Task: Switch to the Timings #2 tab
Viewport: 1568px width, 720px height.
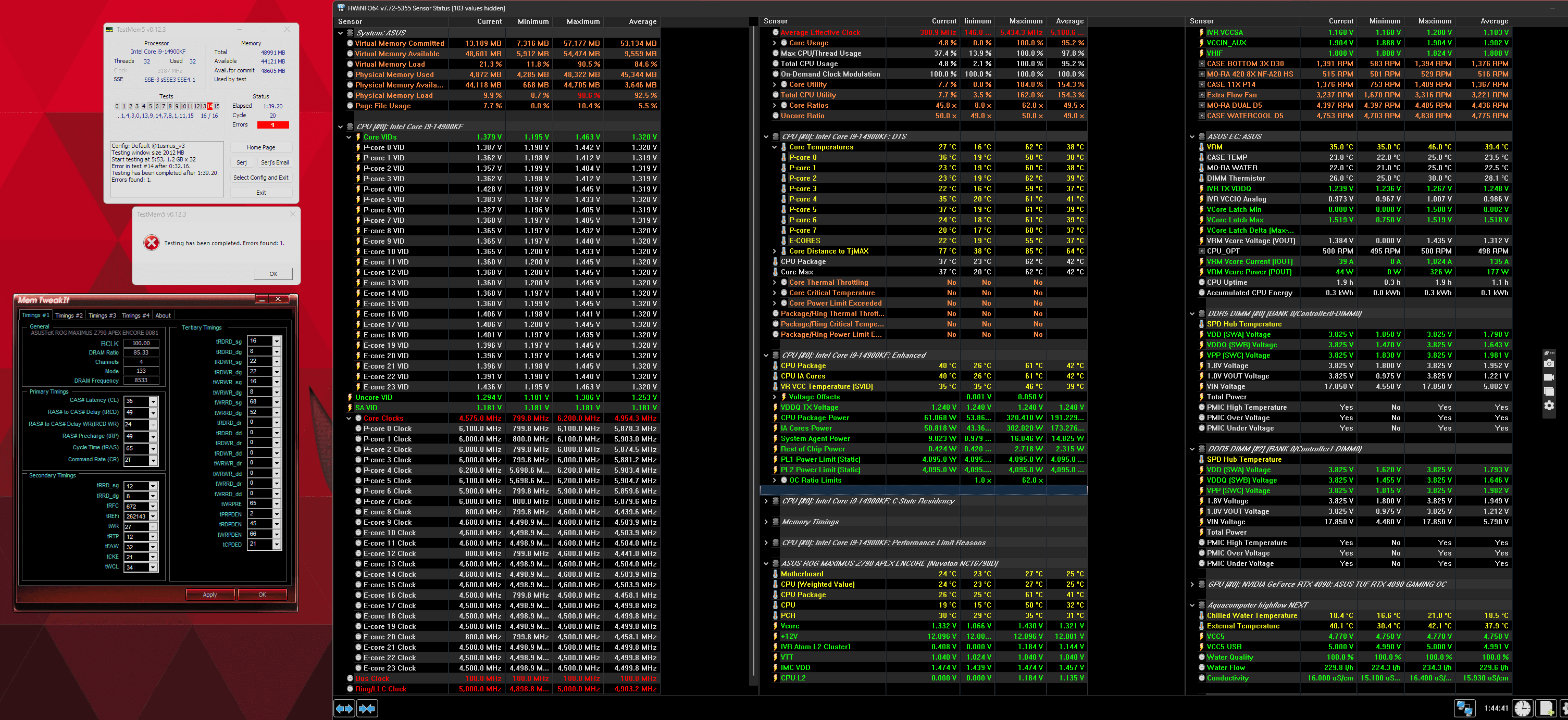Action: (x=69, y=315)
